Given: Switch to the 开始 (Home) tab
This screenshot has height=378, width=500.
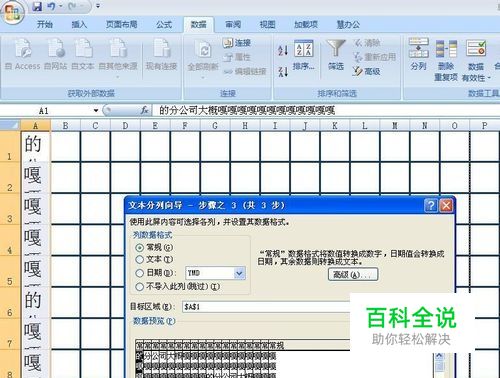Looking at the screenshot, I should [45, 24].
